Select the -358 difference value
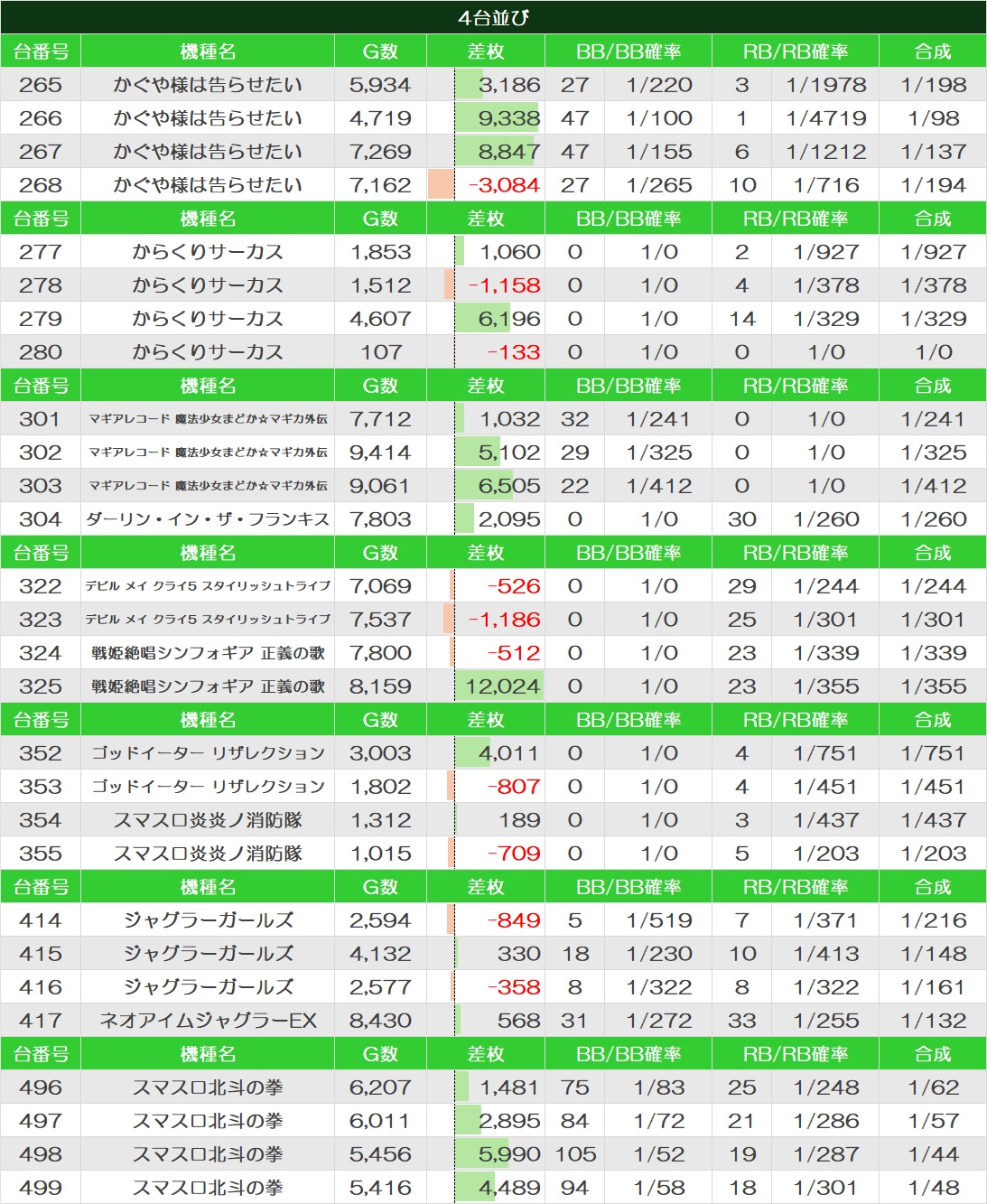 click(x=514, y=987)
